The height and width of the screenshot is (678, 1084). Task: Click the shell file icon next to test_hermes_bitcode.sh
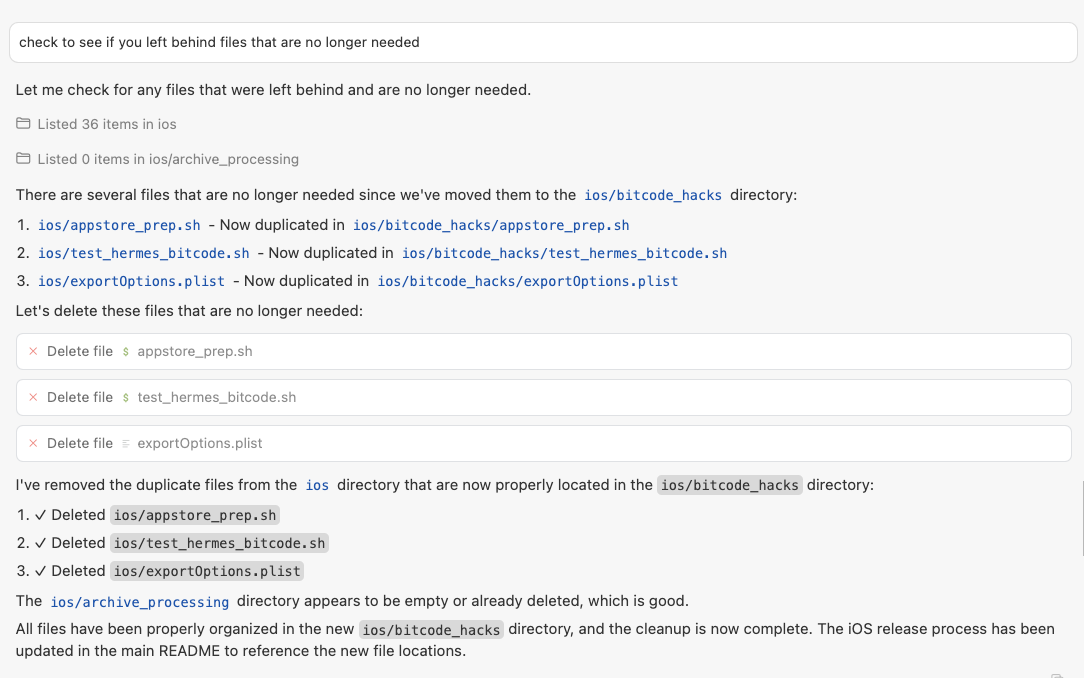click(126, 397)
